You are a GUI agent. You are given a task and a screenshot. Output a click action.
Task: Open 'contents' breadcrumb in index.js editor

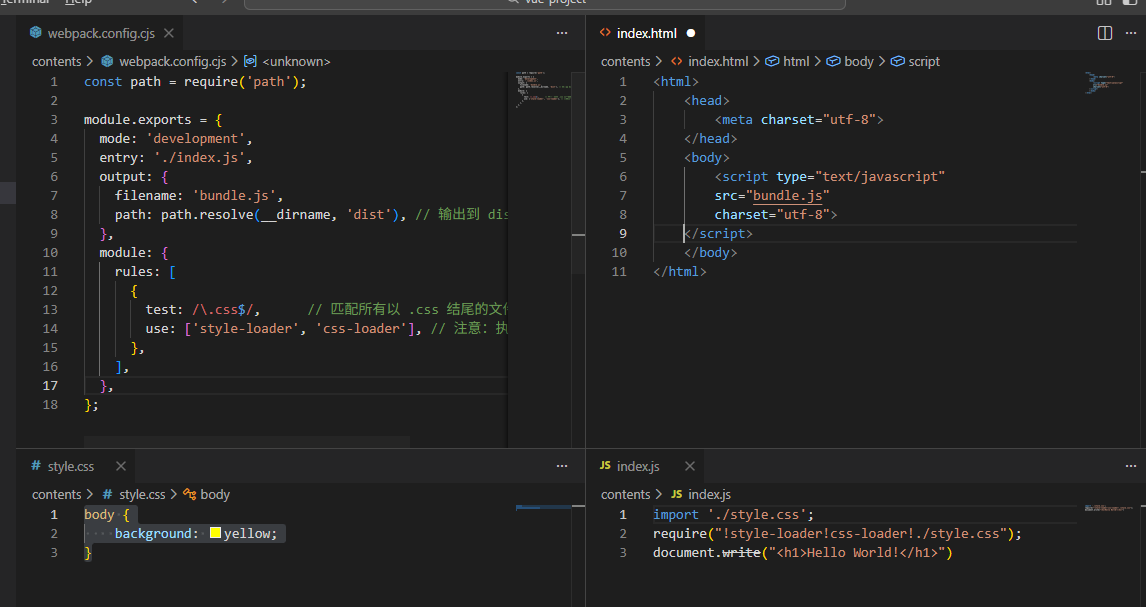click(x=626, y=495)
